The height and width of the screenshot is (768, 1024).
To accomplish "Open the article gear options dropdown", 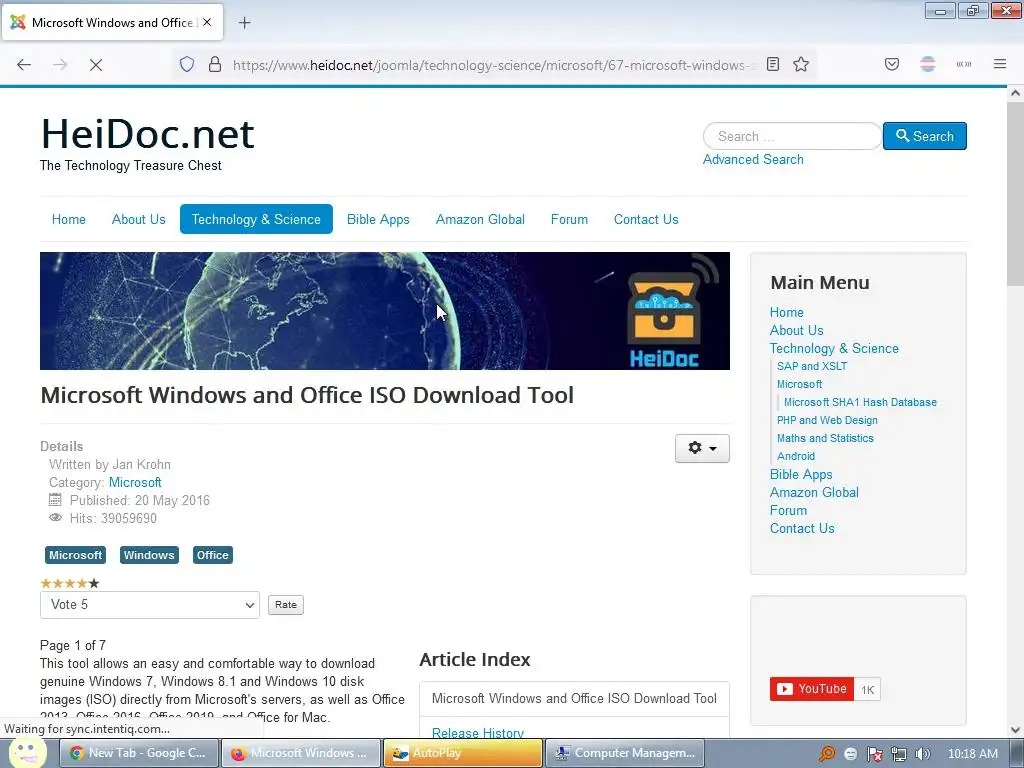I will 702,448.
